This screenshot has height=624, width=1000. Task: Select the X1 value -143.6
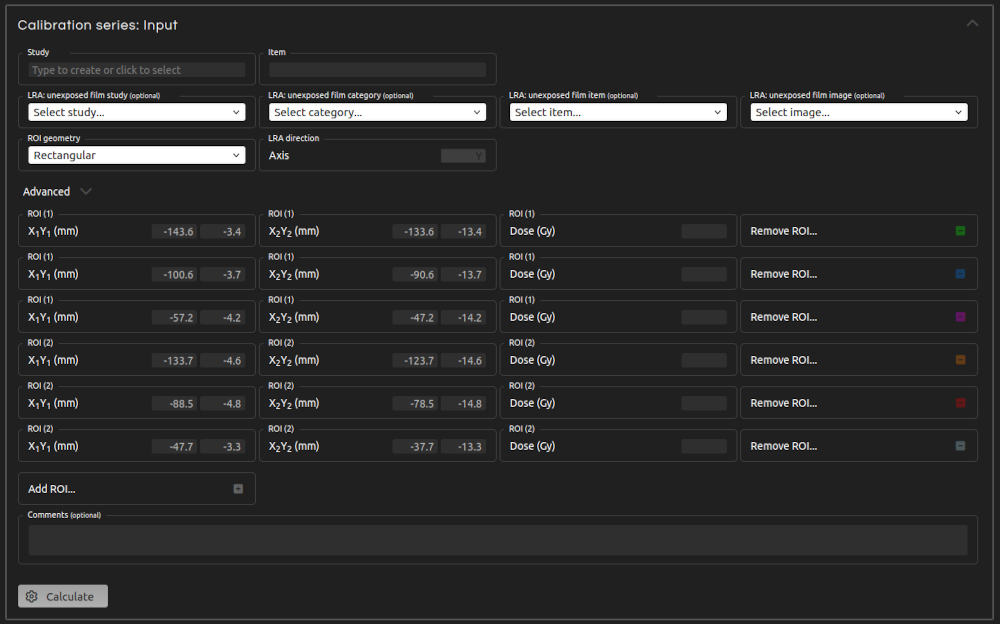(x=175, y=232)
